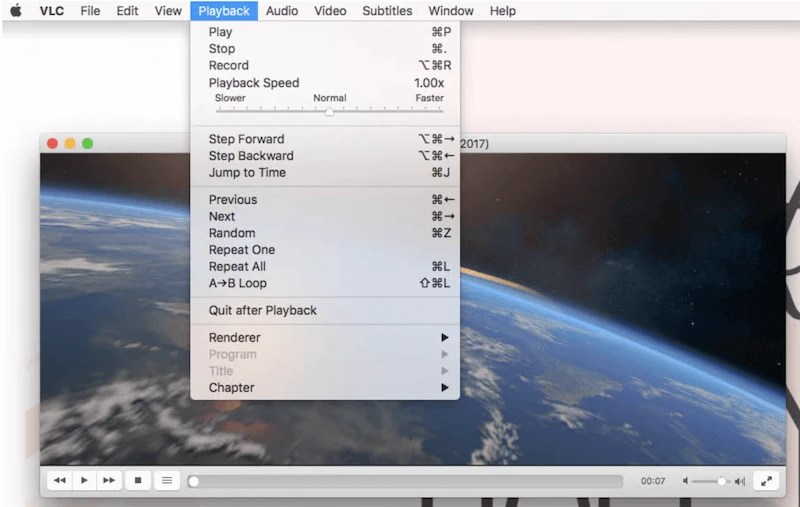Close the VLC window with red button
Screen dimensions: 800x507
[x=52, y=144]
